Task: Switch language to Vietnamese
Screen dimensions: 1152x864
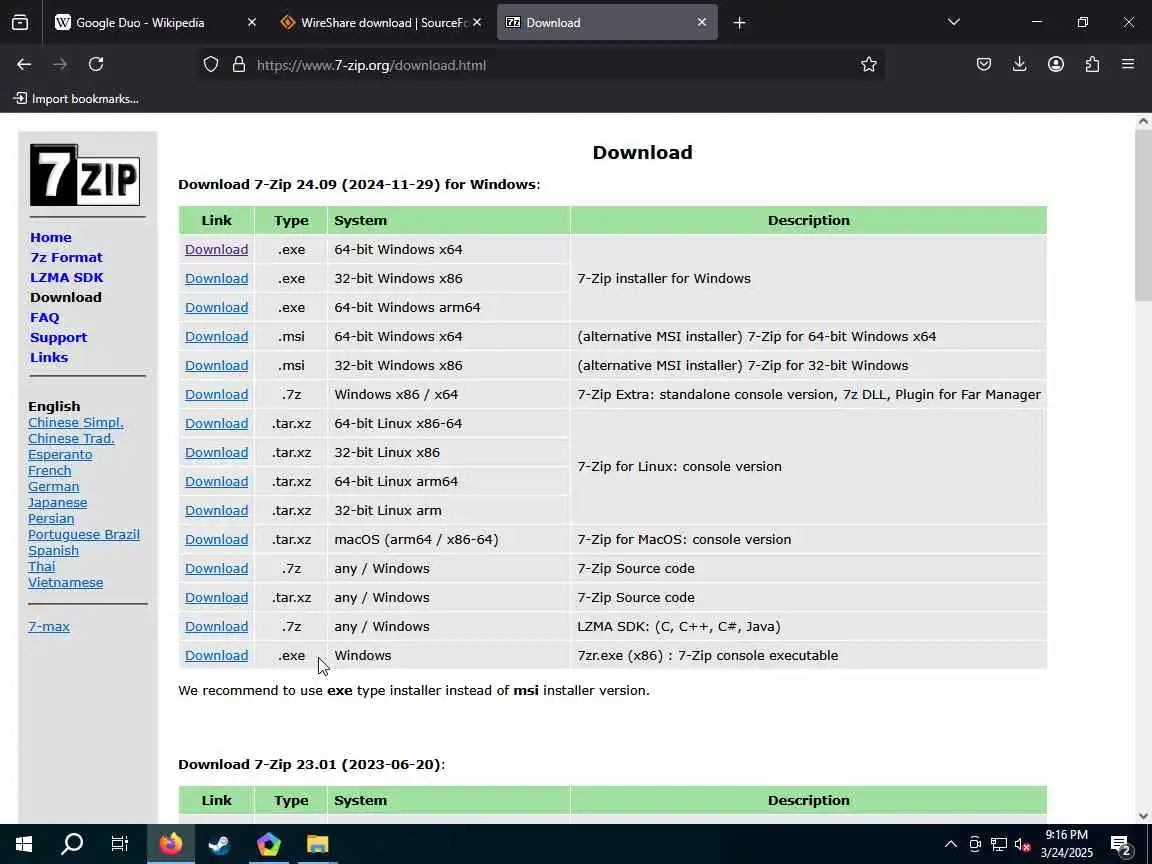Action: [x=65, y=583]
